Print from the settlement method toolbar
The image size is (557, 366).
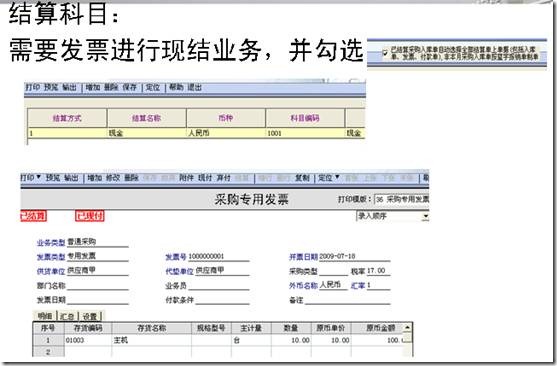(33, 87)
